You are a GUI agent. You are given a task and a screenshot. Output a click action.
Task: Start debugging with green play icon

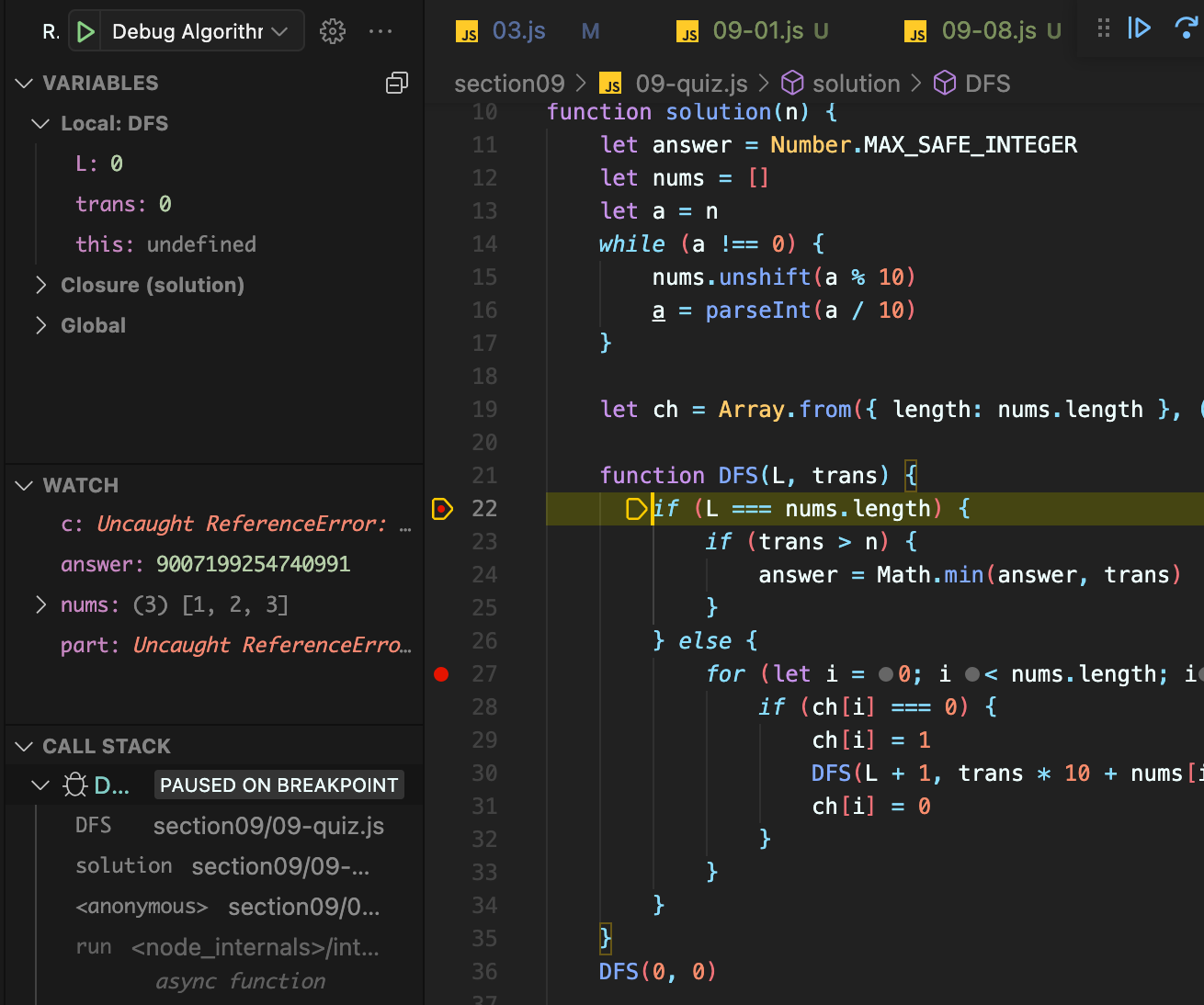click(85, 32)
